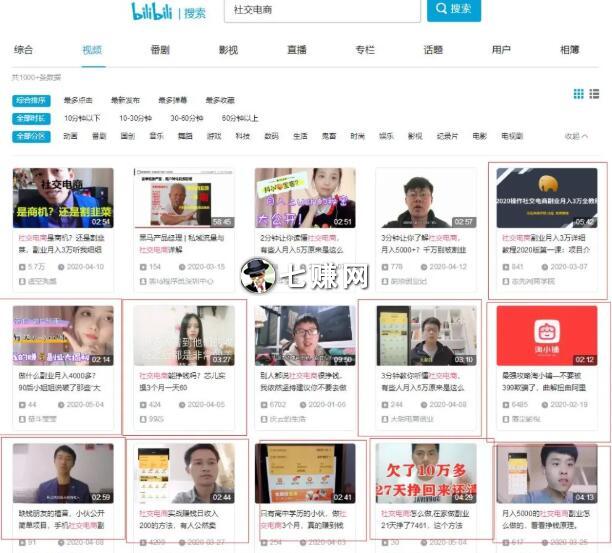
Task: Click uploader icon on the 6485 views card
Action: tap(506, 419)
